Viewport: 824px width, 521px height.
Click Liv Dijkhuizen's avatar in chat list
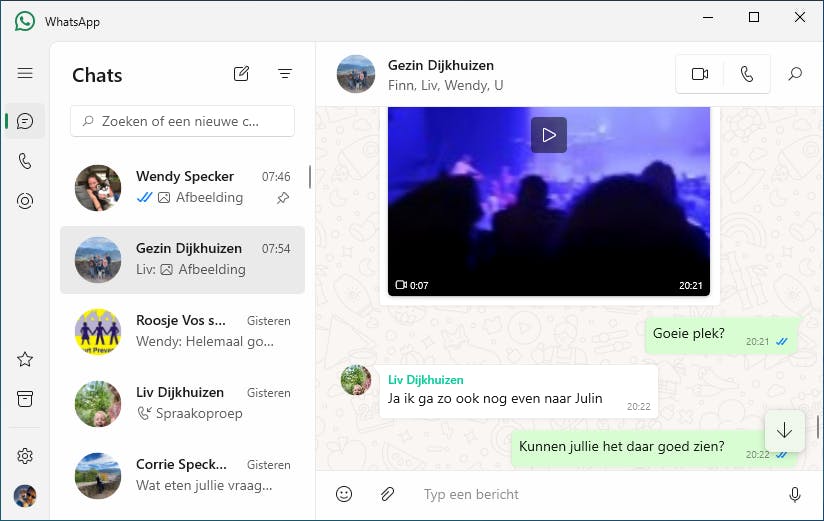98,404
